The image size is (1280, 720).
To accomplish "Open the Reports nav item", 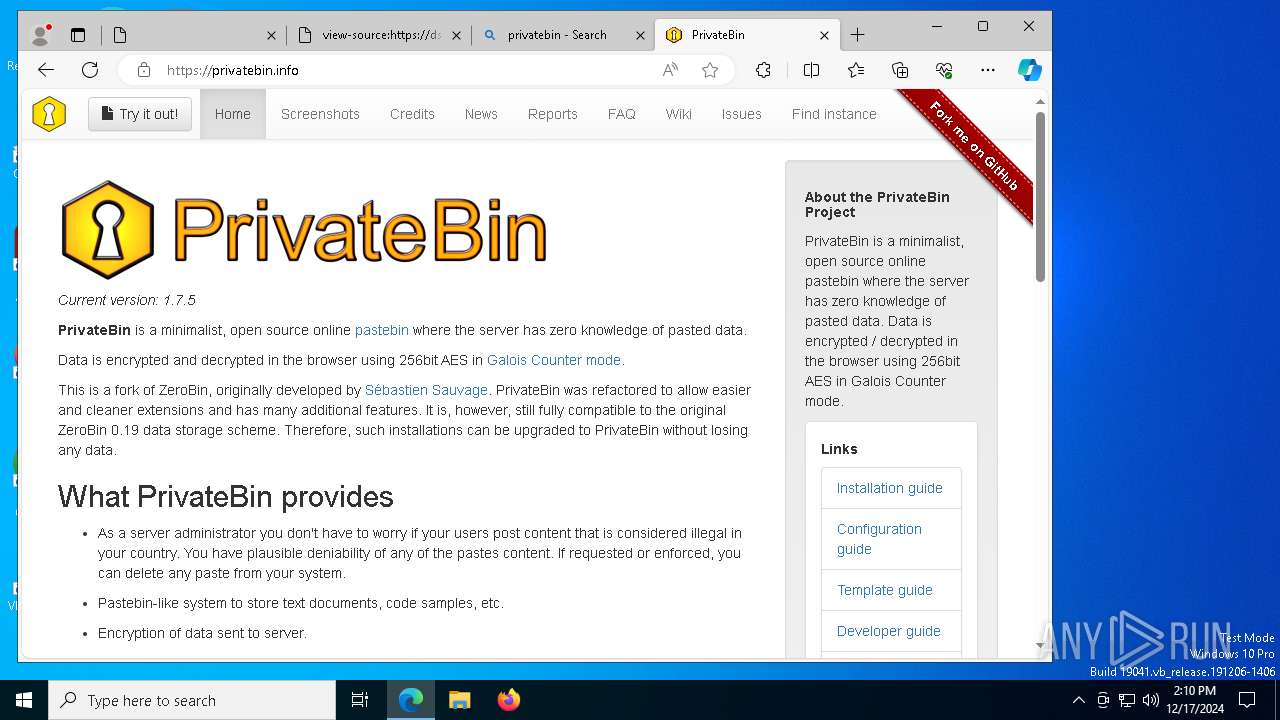I will 553,114.
